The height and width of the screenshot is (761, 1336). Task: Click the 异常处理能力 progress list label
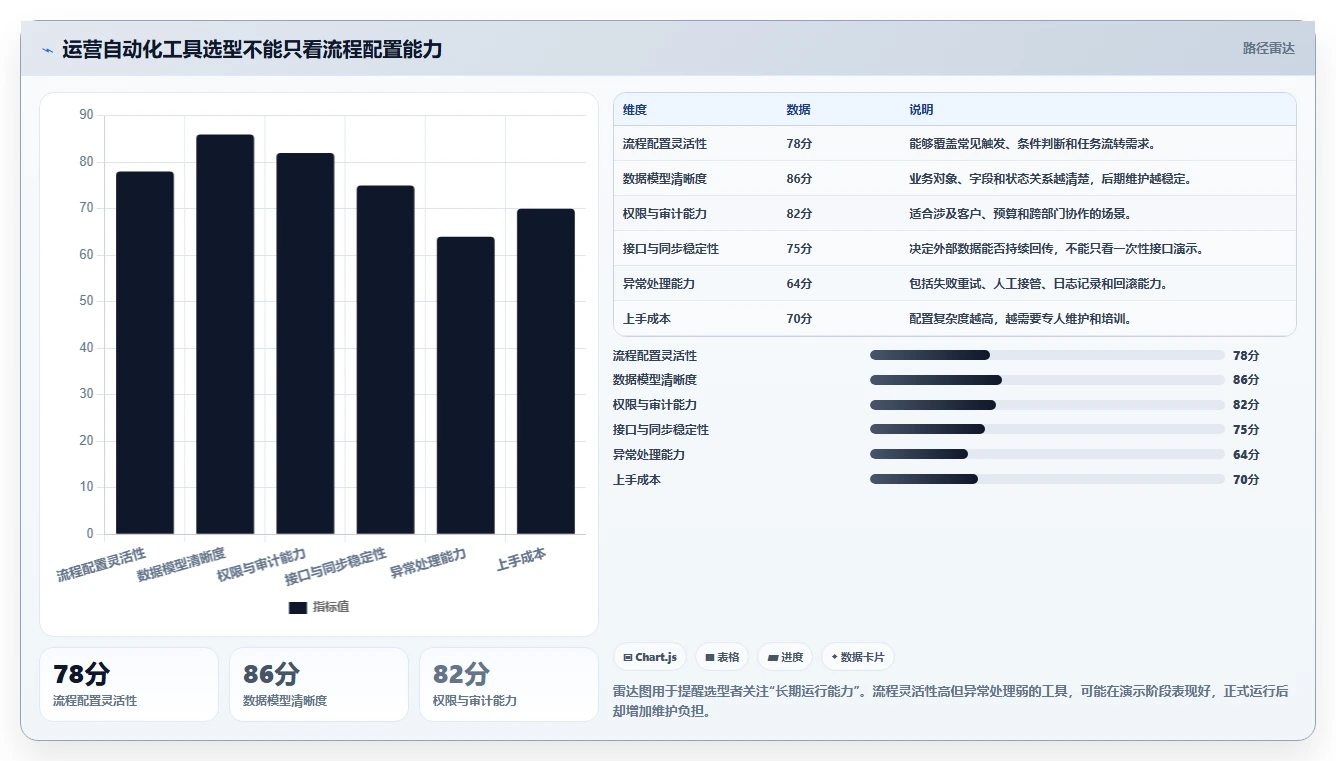click(649, 455)
